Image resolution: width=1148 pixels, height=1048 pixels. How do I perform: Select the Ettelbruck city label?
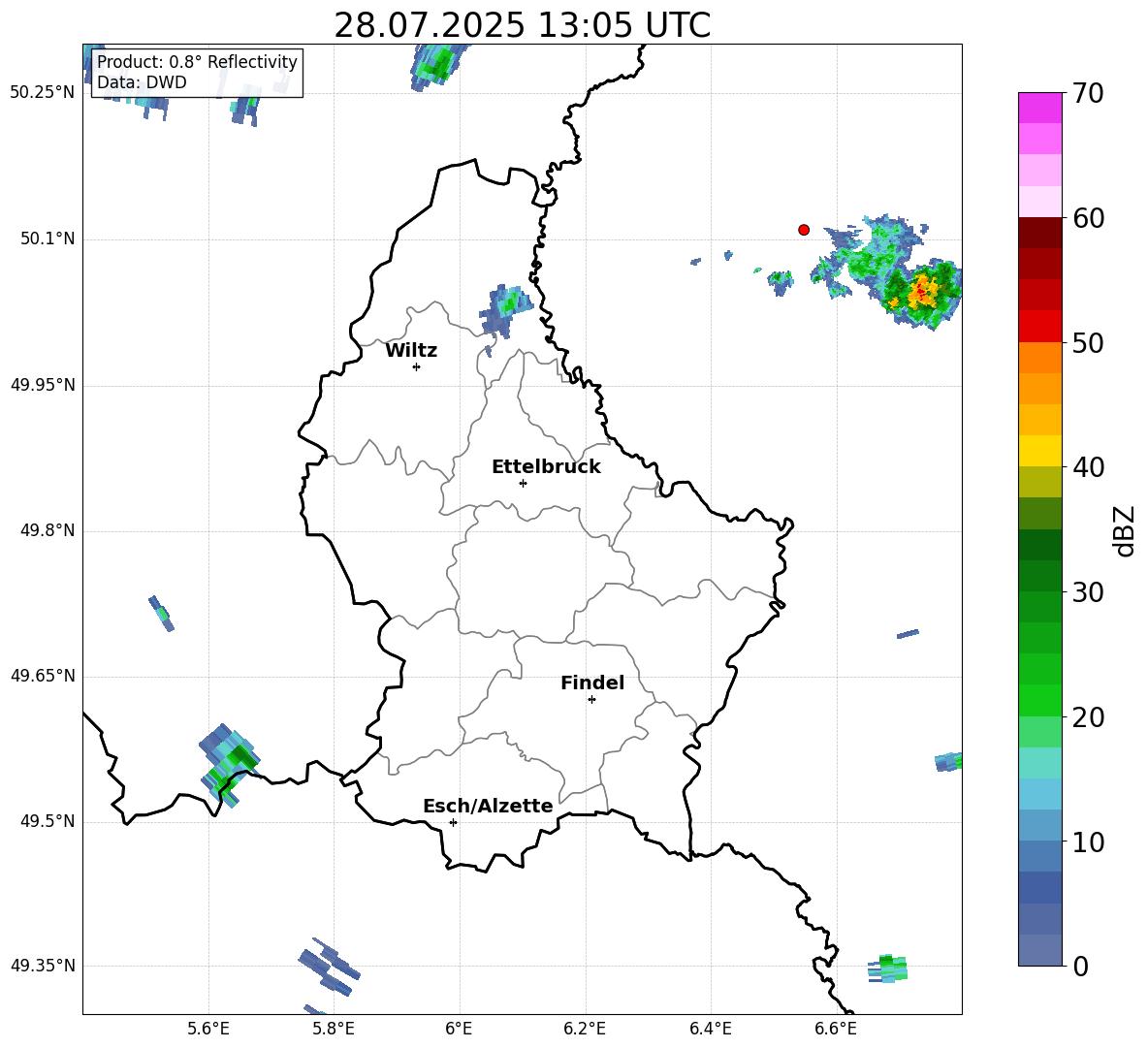(546, 467)
